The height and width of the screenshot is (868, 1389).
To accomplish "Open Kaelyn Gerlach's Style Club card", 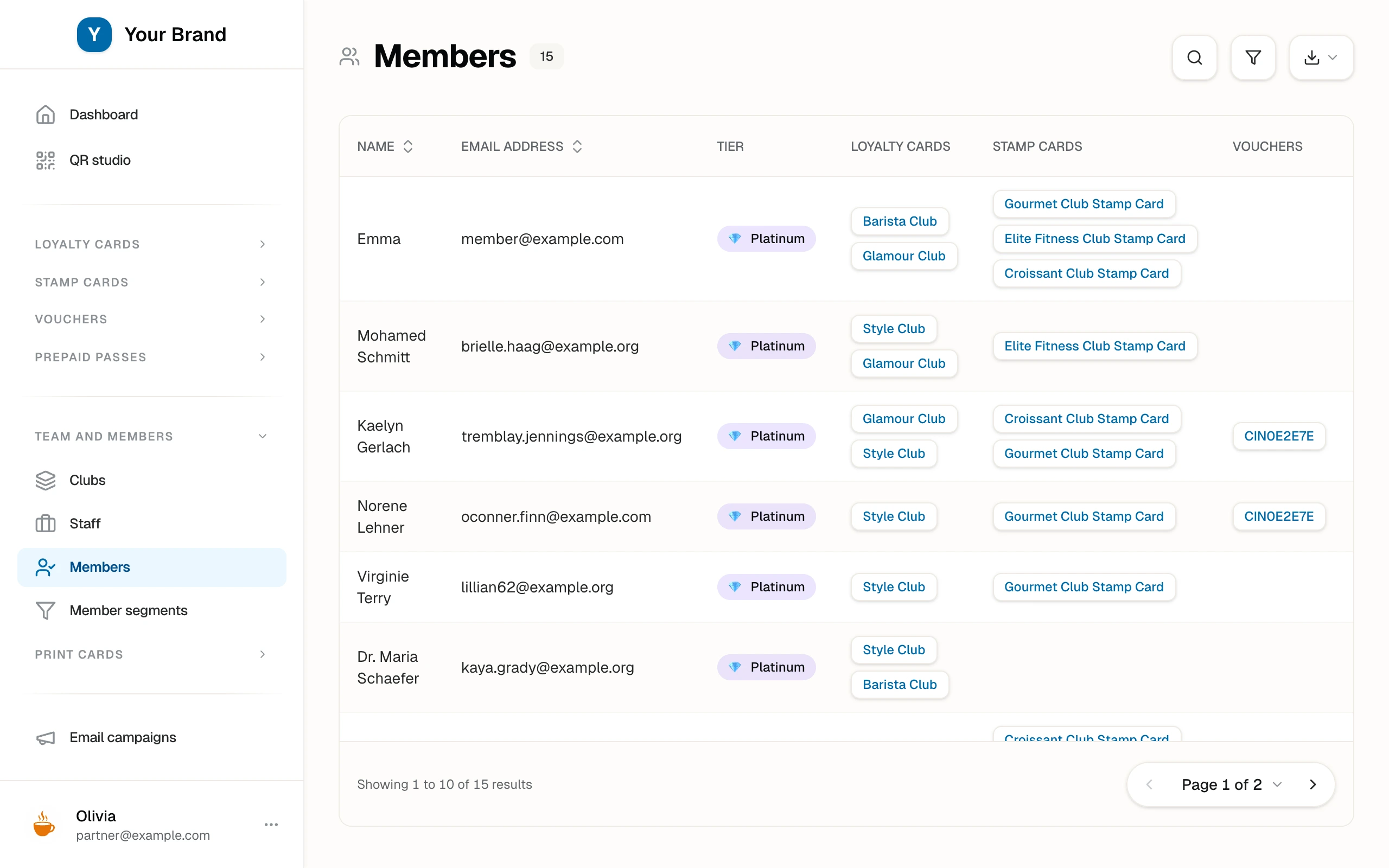I will (x=894, y=454).
